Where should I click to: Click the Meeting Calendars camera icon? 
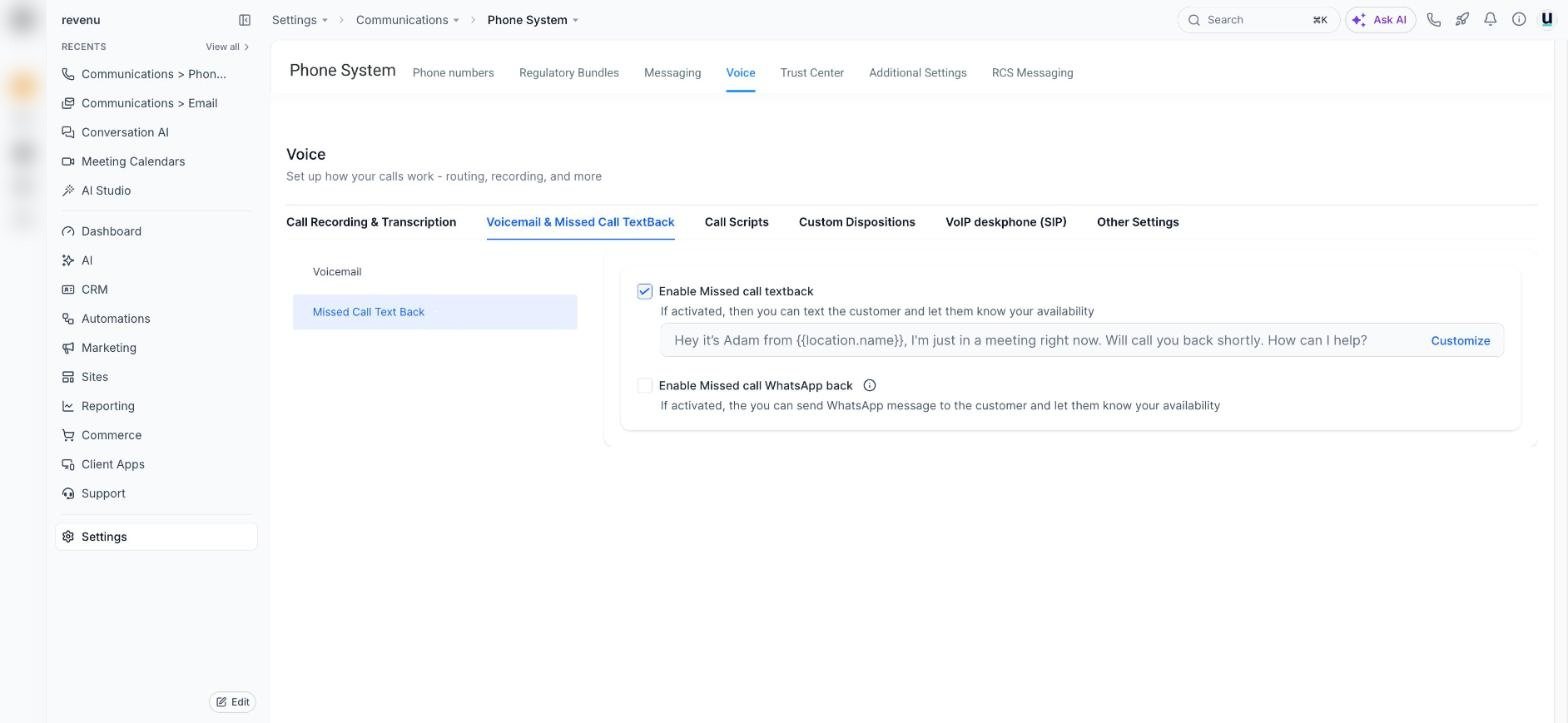point(68,162)
